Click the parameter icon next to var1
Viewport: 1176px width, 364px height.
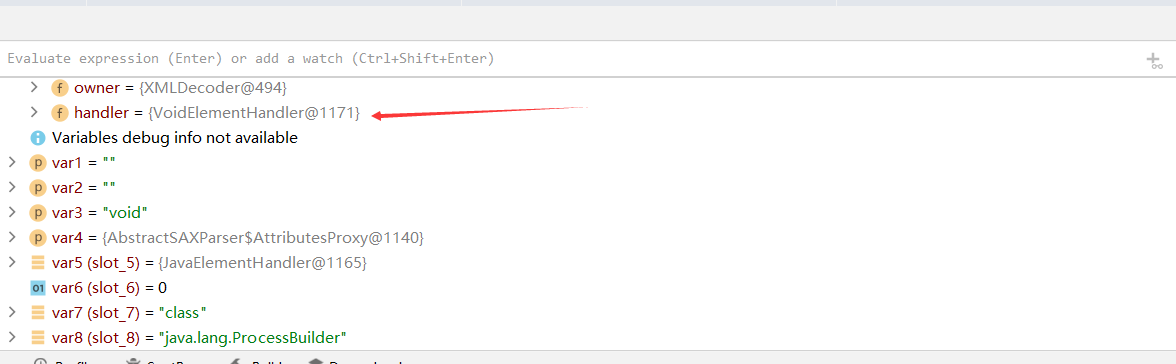point(38,163)
